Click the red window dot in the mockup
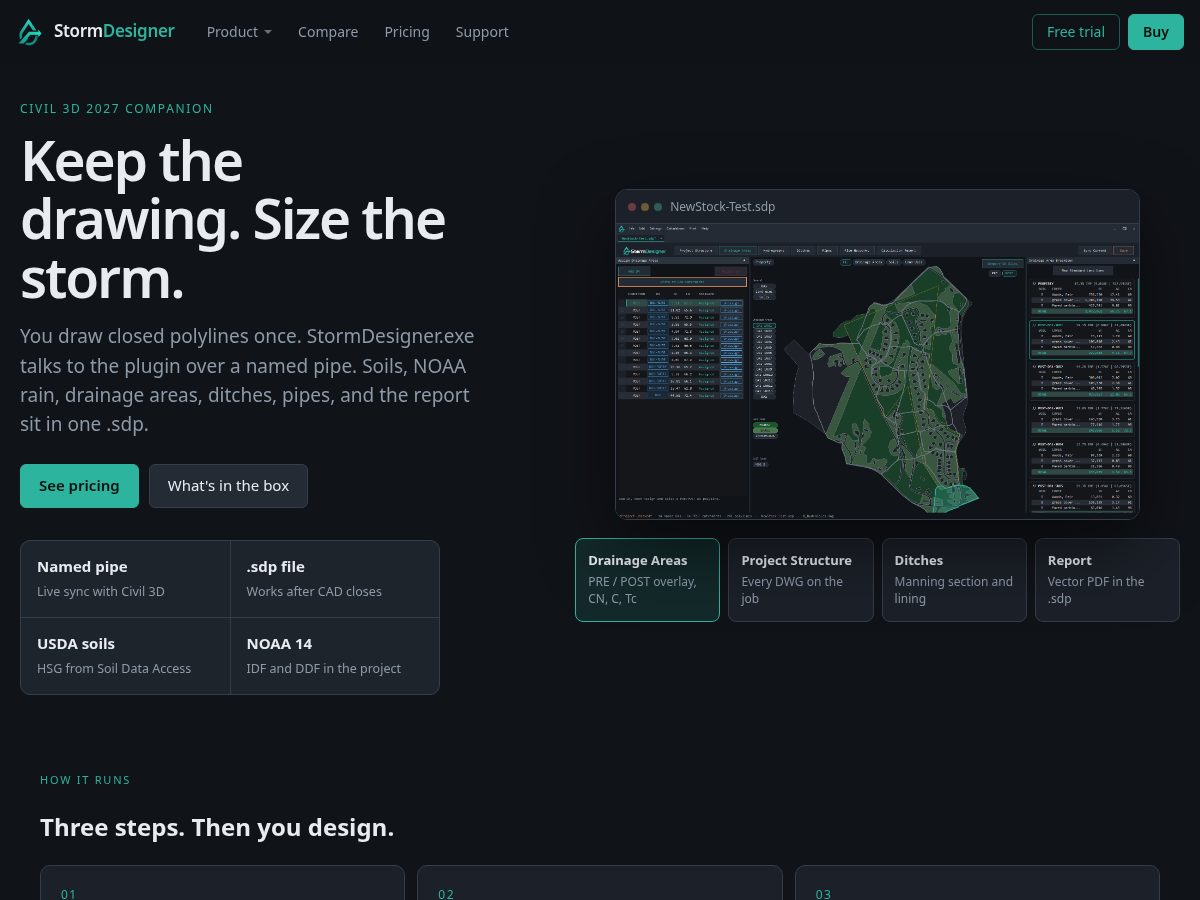Image resolution: width=1200 pixels, height=900 pixels. [x=632, y=207]
